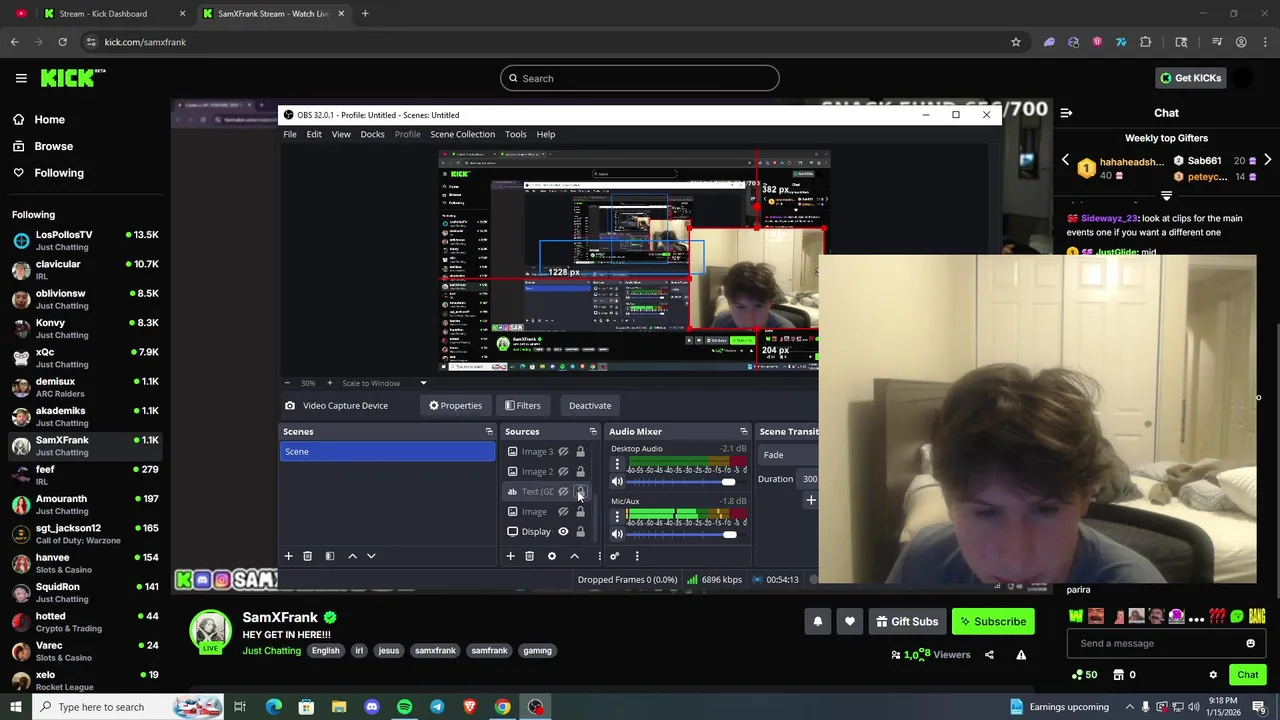Screen dimensions: 1280x720
Task: Open the OBS Docks menu
Action: pyautogui.click(x=372, y=134)
